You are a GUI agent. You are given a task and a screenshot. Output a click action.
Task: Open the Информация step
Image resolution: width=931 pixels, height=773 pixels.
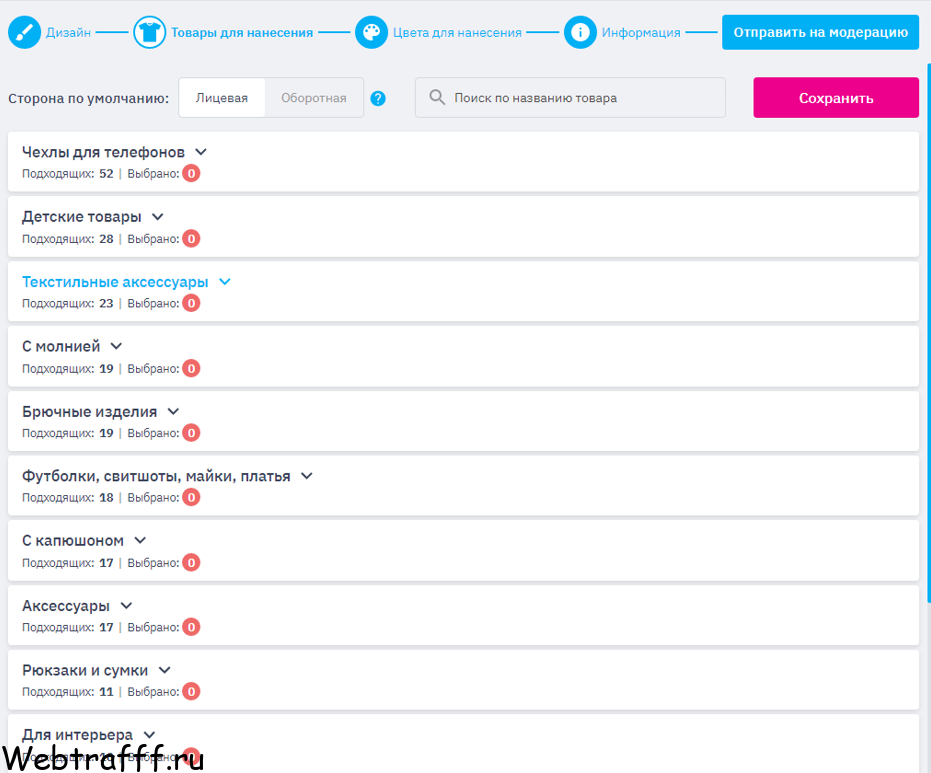pyautogui.click(x=641, y=33)
